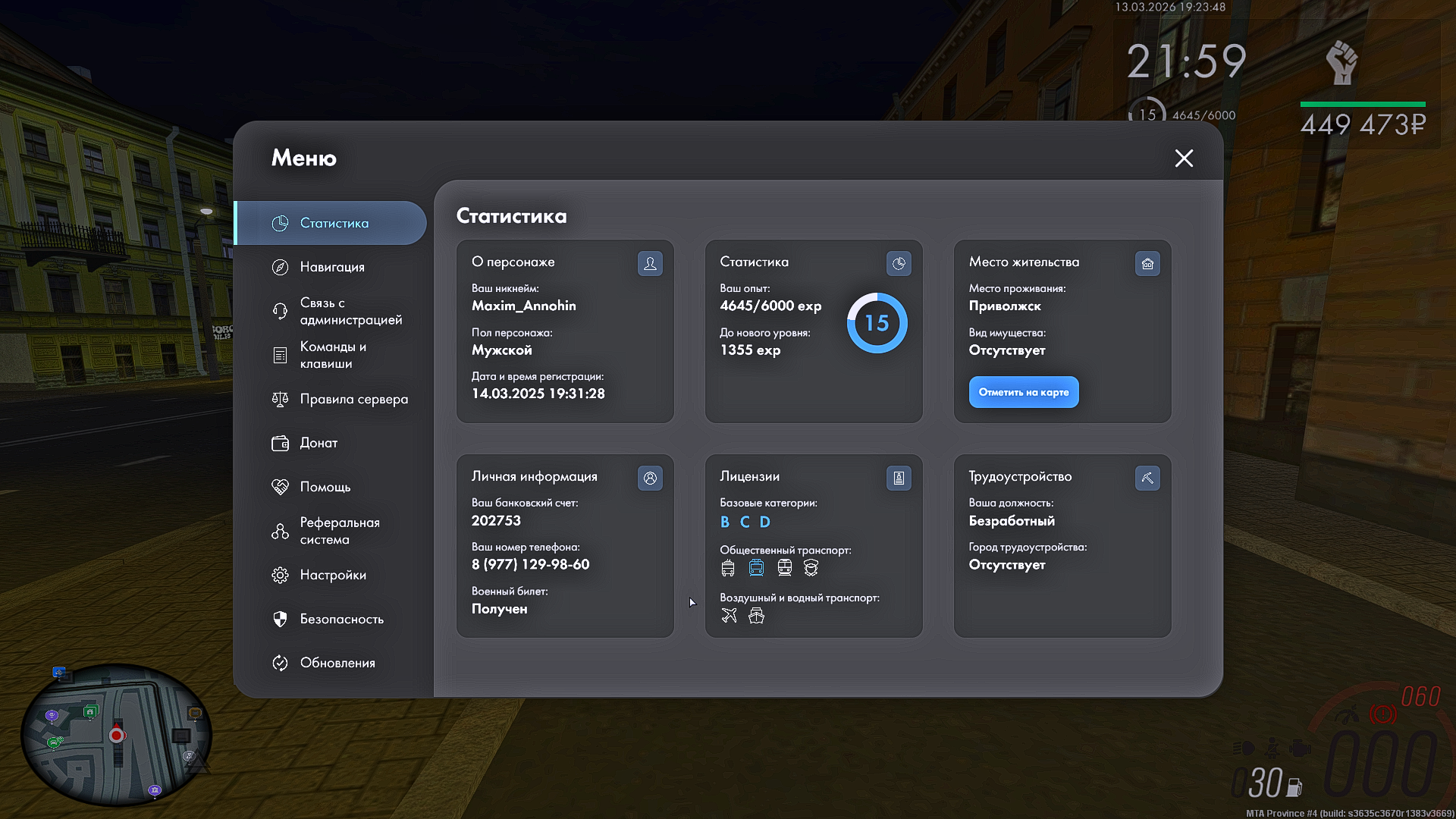Click the document icon in Лицензии card

click(899, 478)
